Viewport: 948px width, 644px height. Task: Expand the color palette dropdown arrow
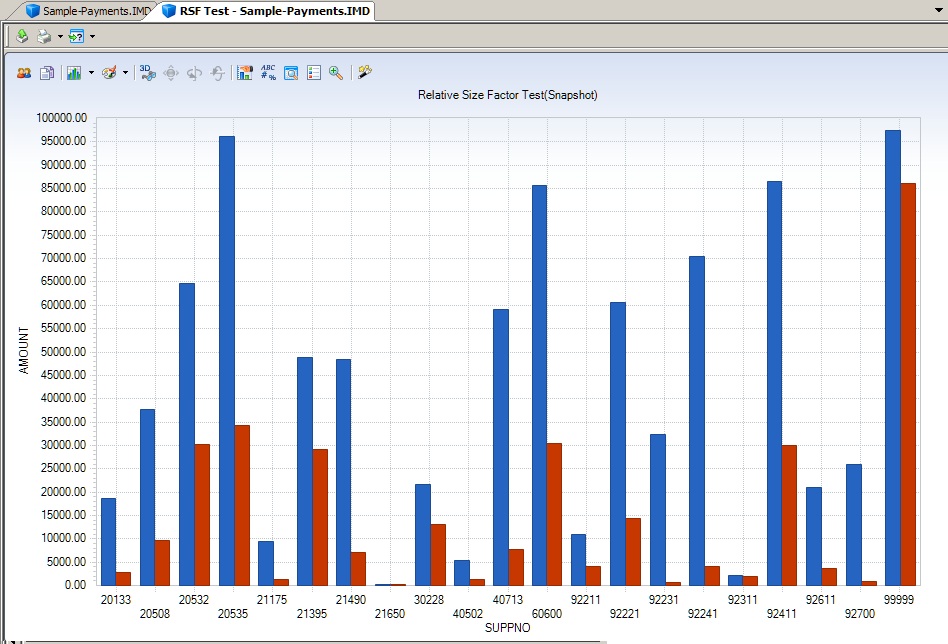pos(125,73)
